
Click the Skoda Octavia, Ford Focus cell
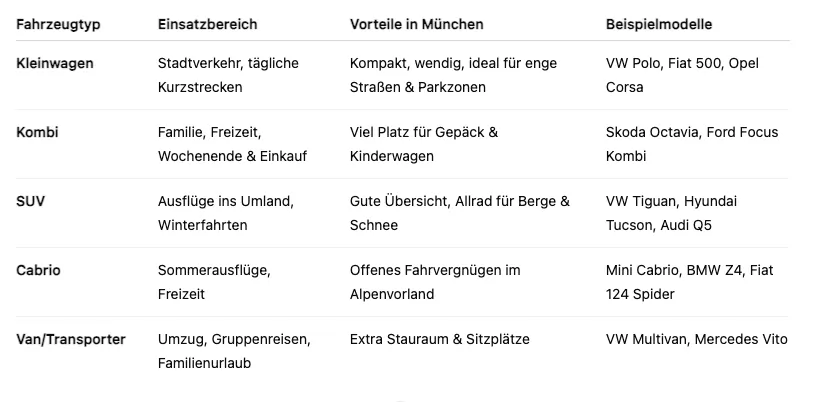click(691, 144)
